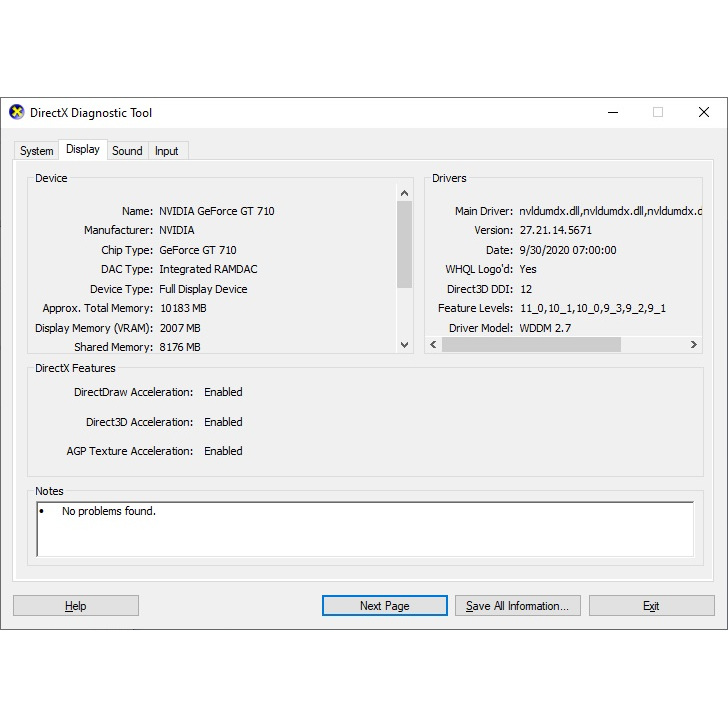Click the Notes text box
This screenshot has width=728, height=728.
point(365,529)
